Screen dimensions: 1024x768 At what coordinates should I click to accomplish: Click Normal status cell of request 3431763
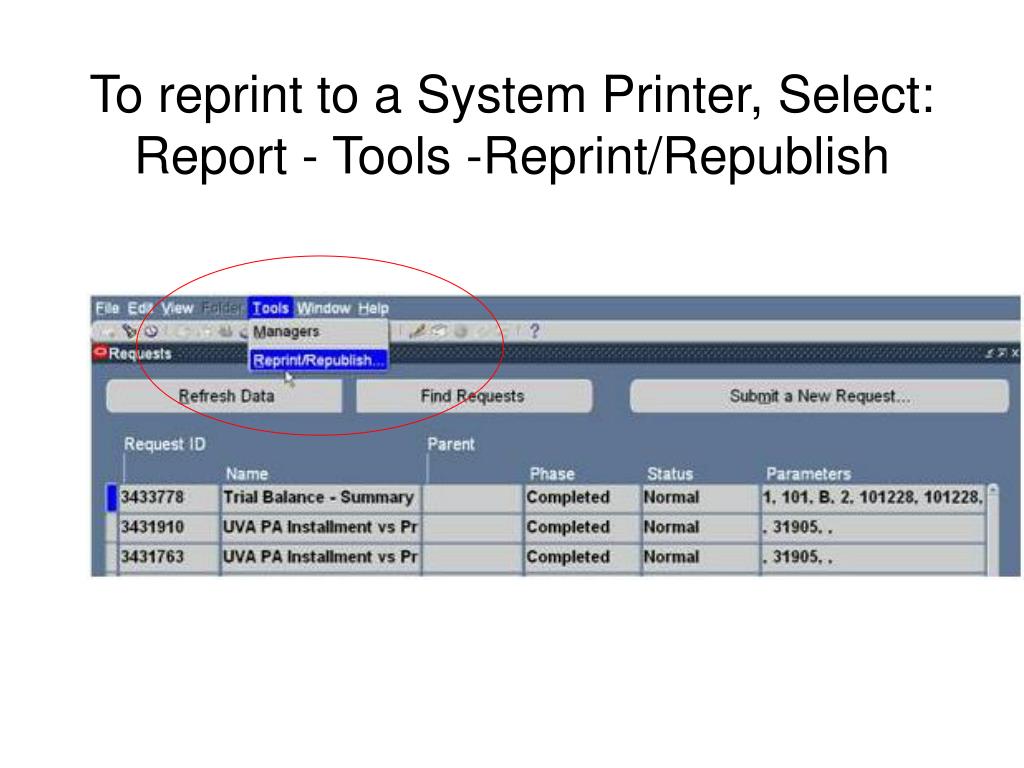[x=700, y=557]
